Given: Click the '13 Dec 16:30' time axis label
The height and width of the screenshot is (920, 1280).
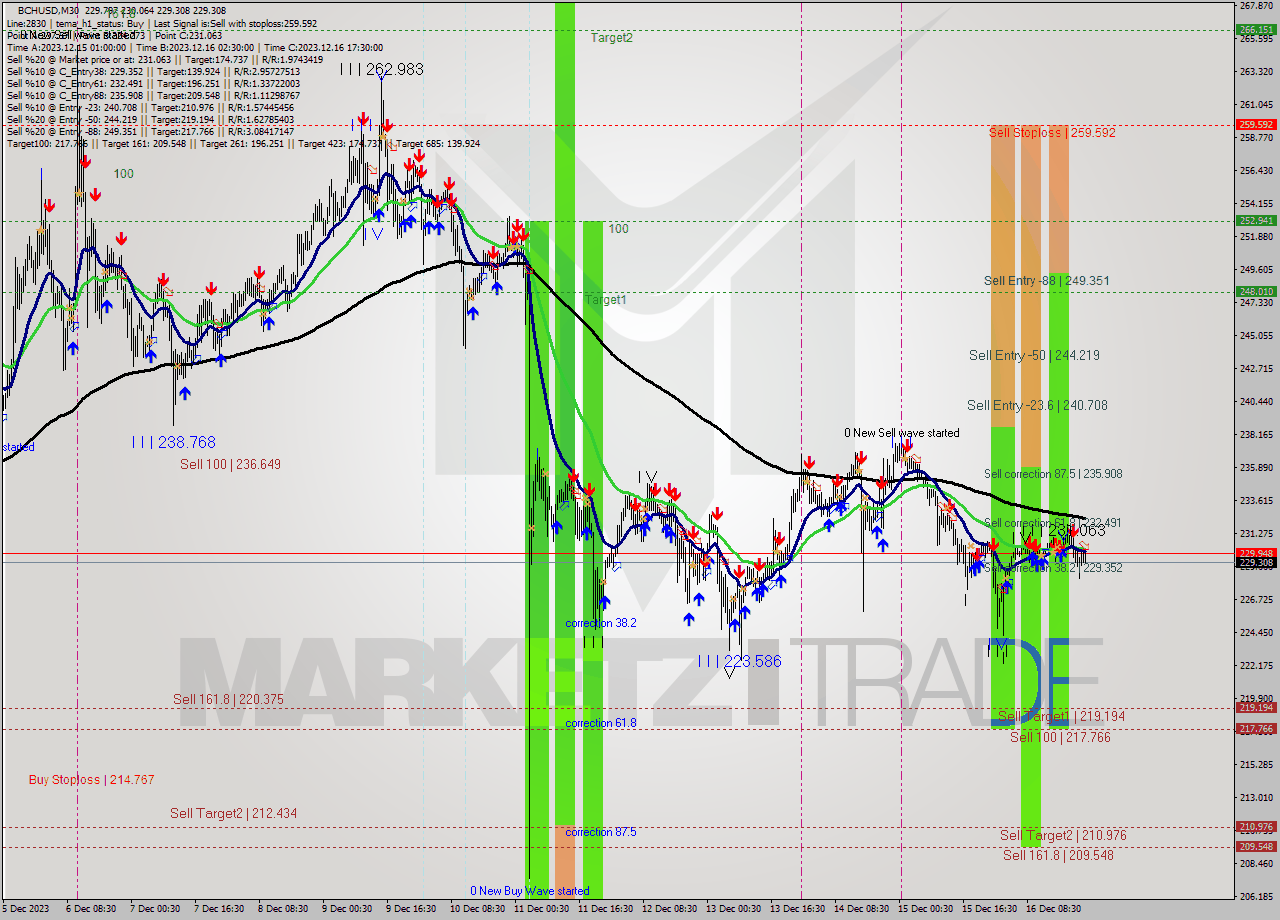Looking at the screenshot, I should point(798,909).
